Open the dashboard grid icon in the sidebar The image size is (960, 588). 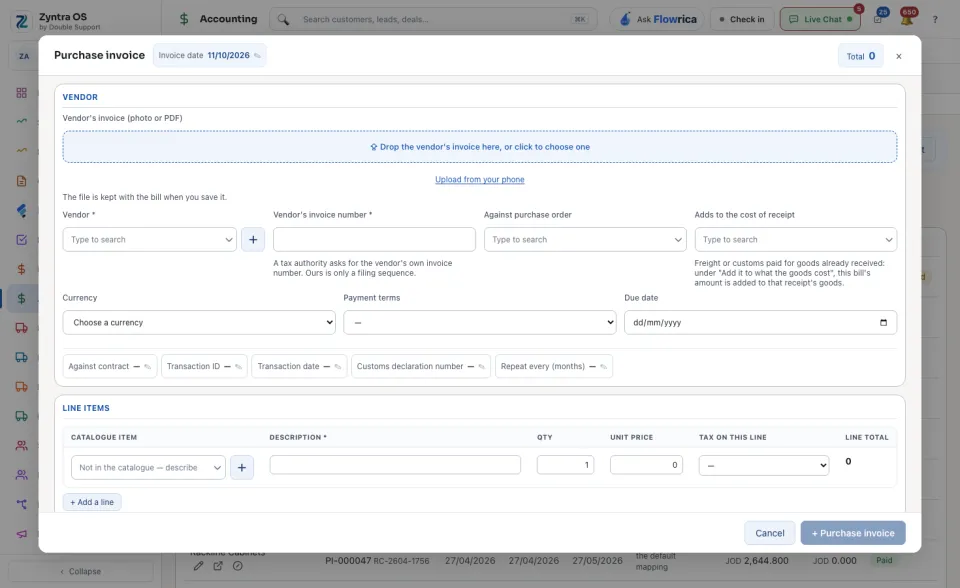tap(21, 92)
